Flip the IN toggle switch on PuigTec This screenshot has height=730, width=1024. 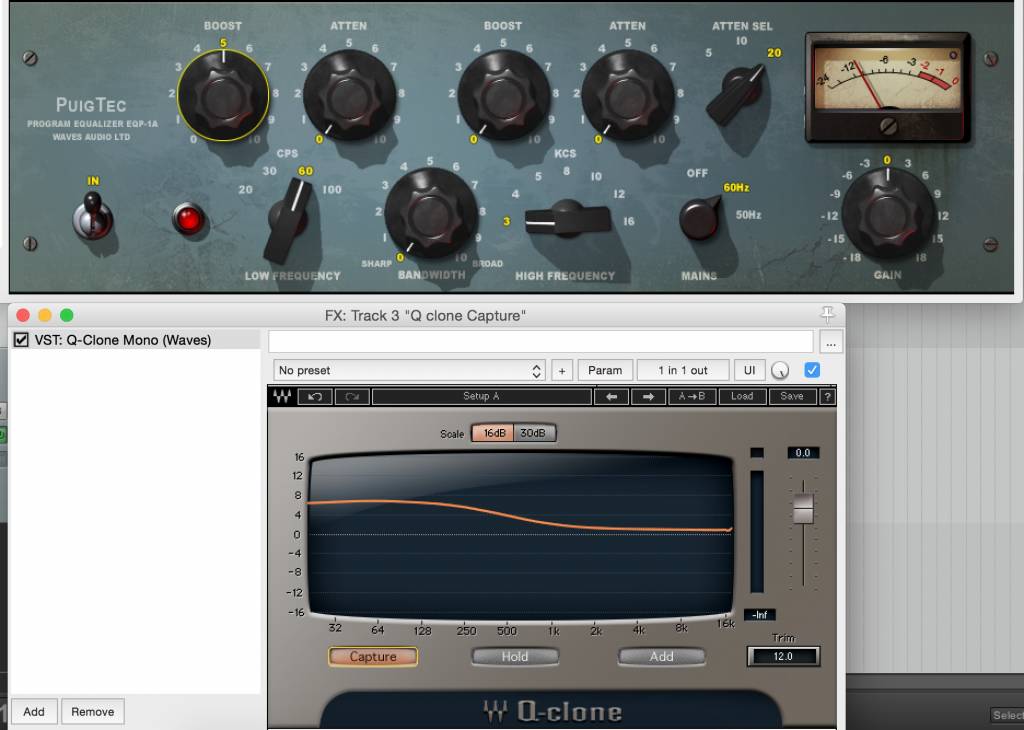[x=93, y=215]
